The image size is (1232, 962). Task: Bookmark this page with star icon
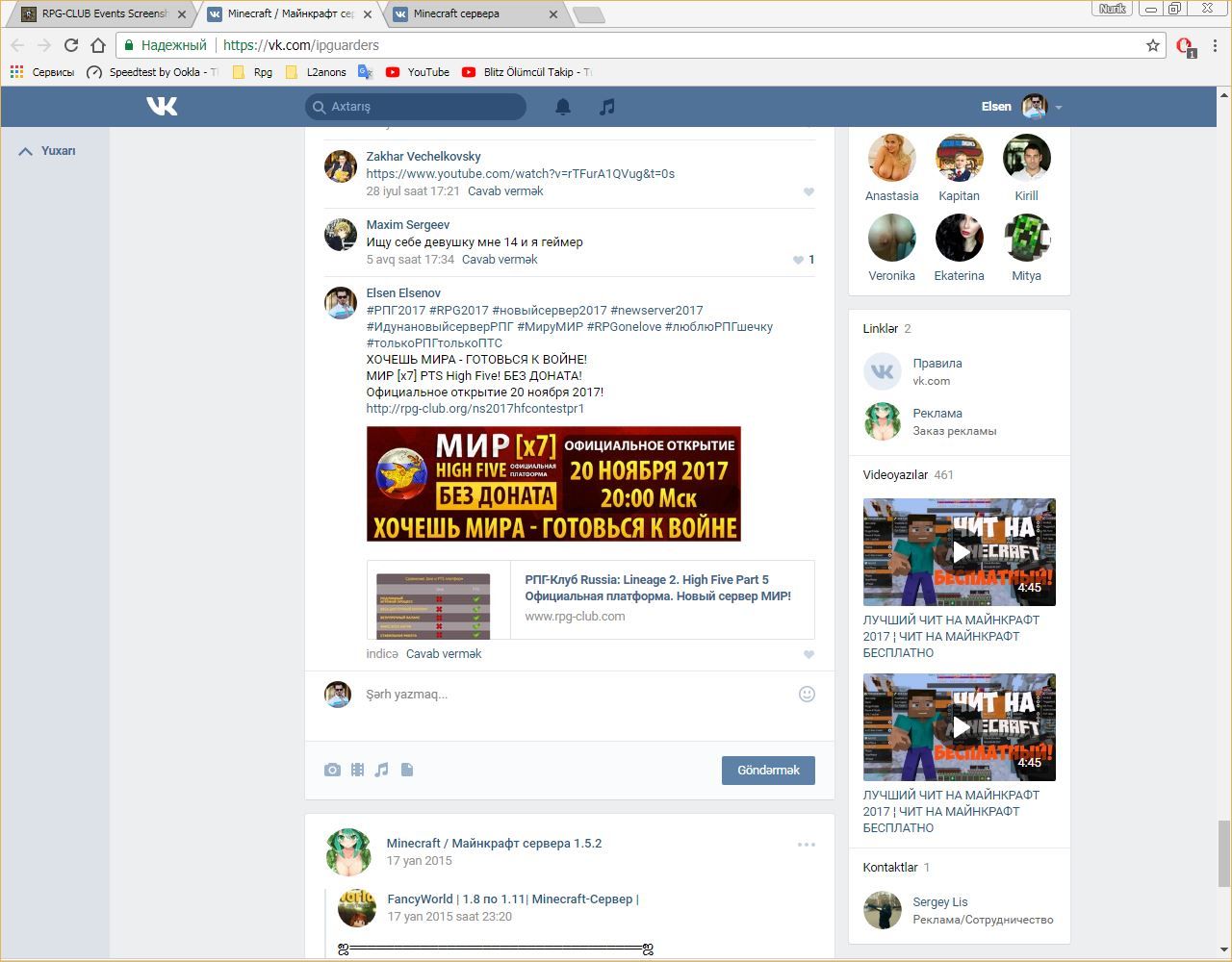coord(1153,45)
